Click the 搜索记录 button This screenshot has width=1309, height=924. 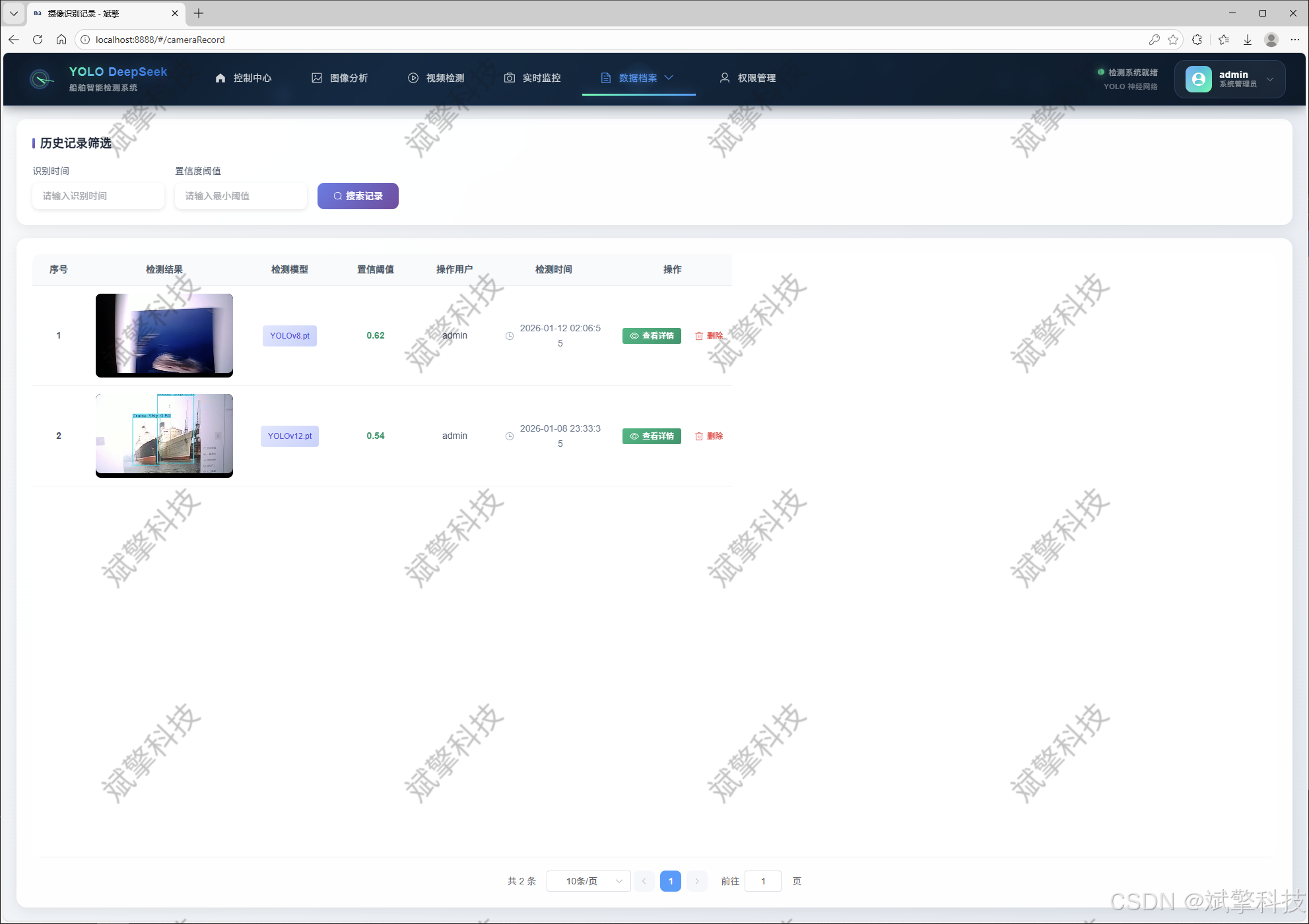pos(358,196)
